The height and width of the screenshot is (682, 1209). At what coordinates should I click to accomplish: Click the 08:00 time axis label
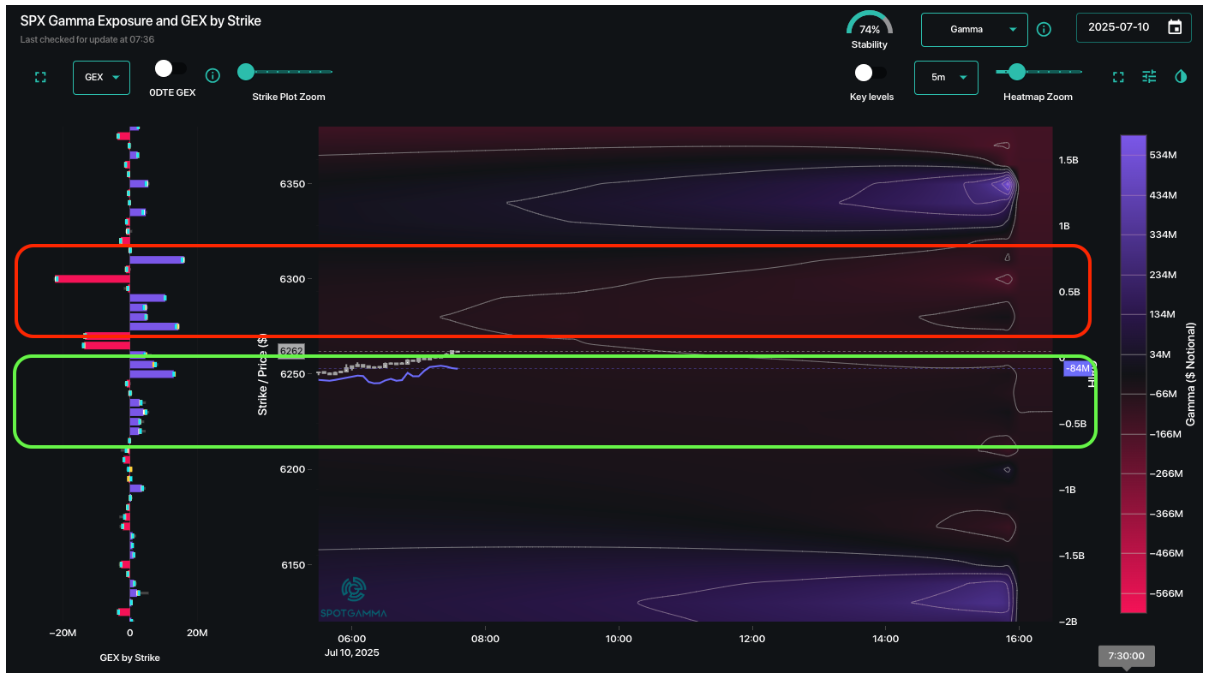[485, 638]
